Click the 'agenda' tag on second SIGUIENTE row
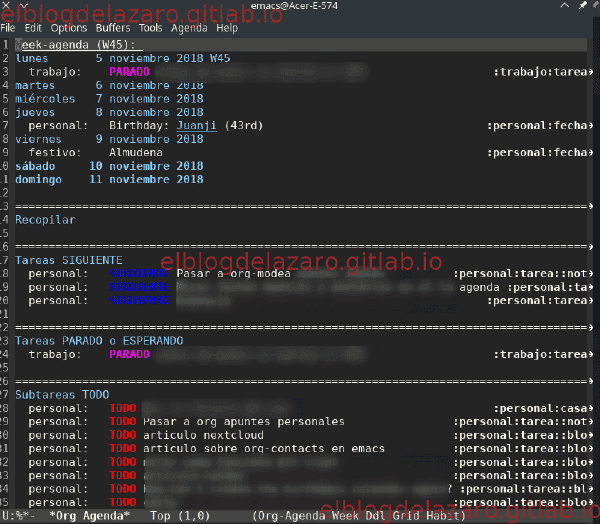The height and width of the screenshot is (524, 600). coord(479,287)
